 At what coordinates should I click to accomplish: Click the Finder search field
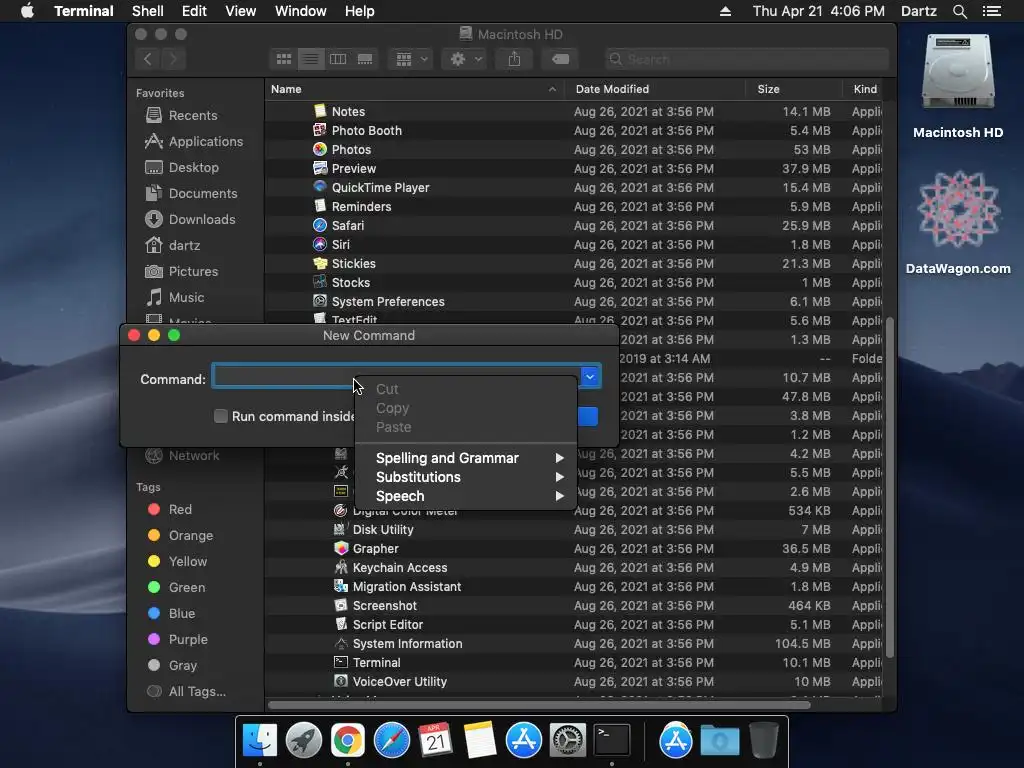click(746, 59)
